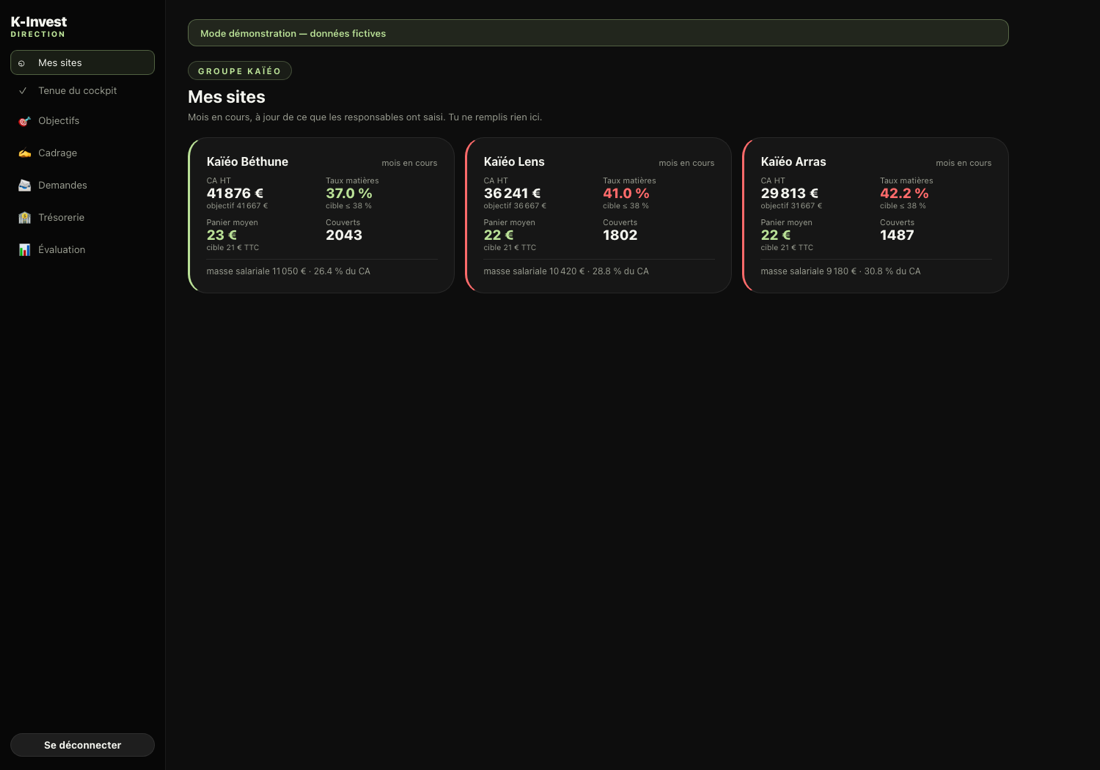Click the 23 € panier moyen value
The width and height of the screenshot is (1100, 770).
(x=222, y=235)
